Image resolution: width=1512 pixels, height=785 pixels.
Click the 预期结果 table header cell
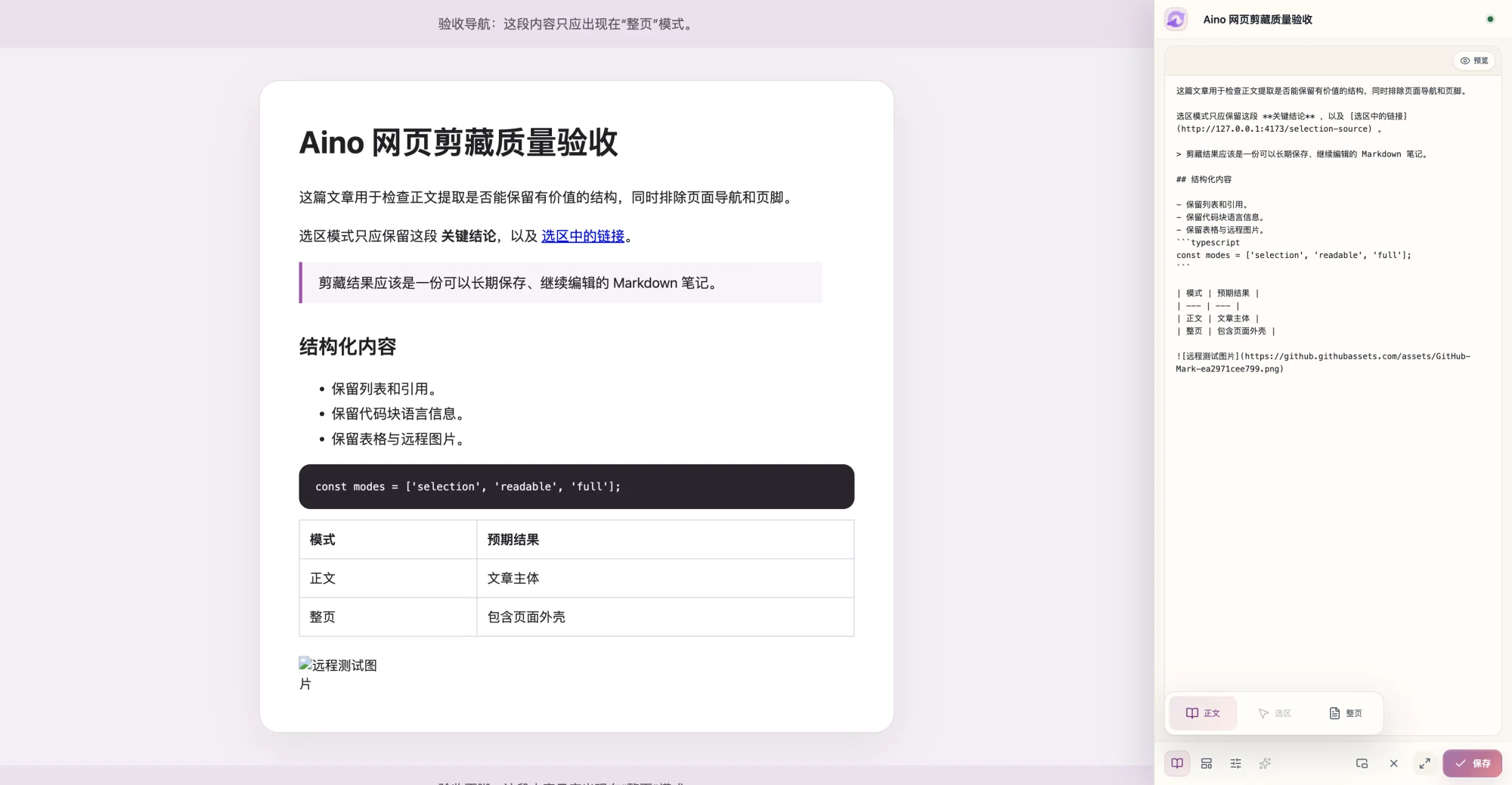665,539
